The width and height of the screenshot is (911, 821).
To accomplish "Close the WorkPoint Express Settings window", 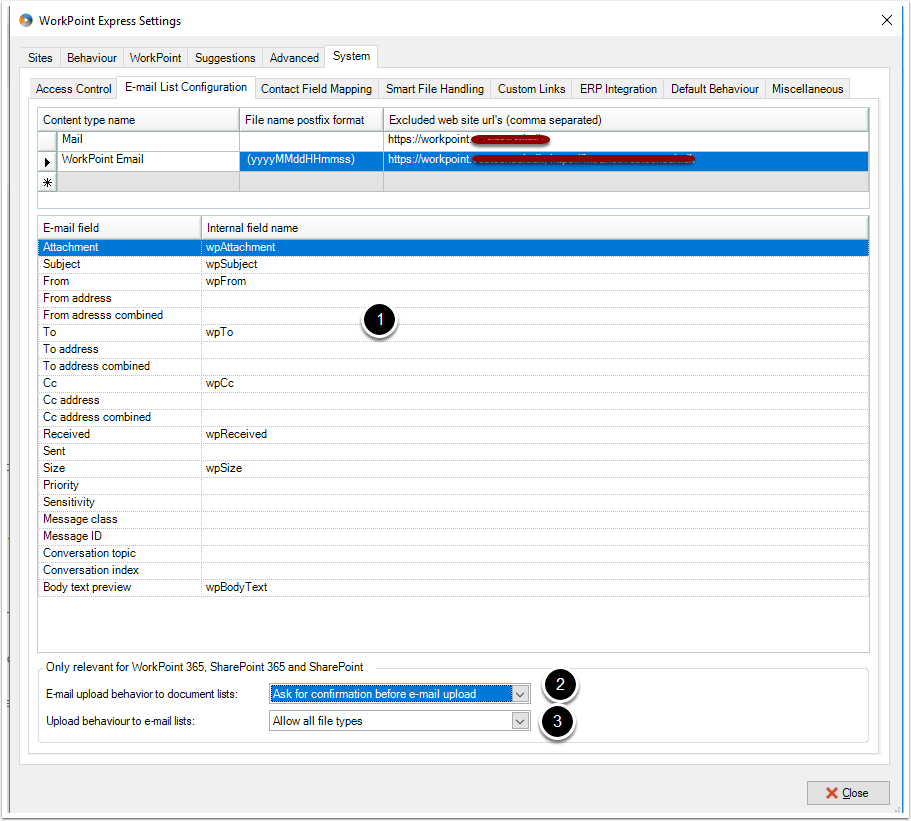I will (x=887, y=20).
